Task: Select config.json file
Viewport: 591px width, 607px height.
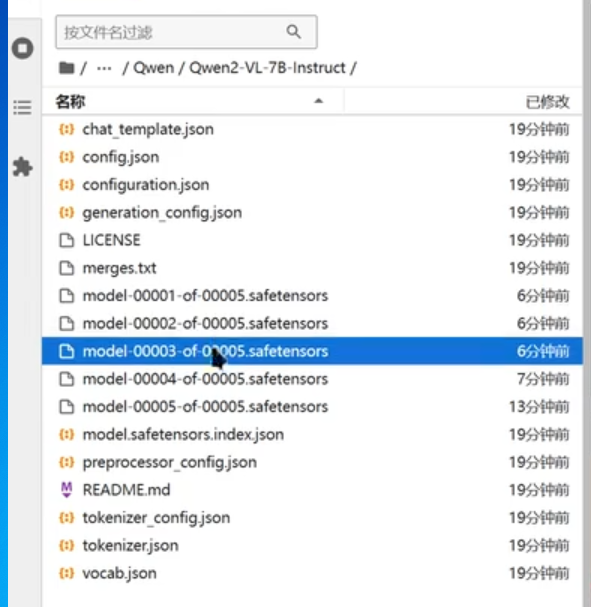Action: tap(312, 157)
